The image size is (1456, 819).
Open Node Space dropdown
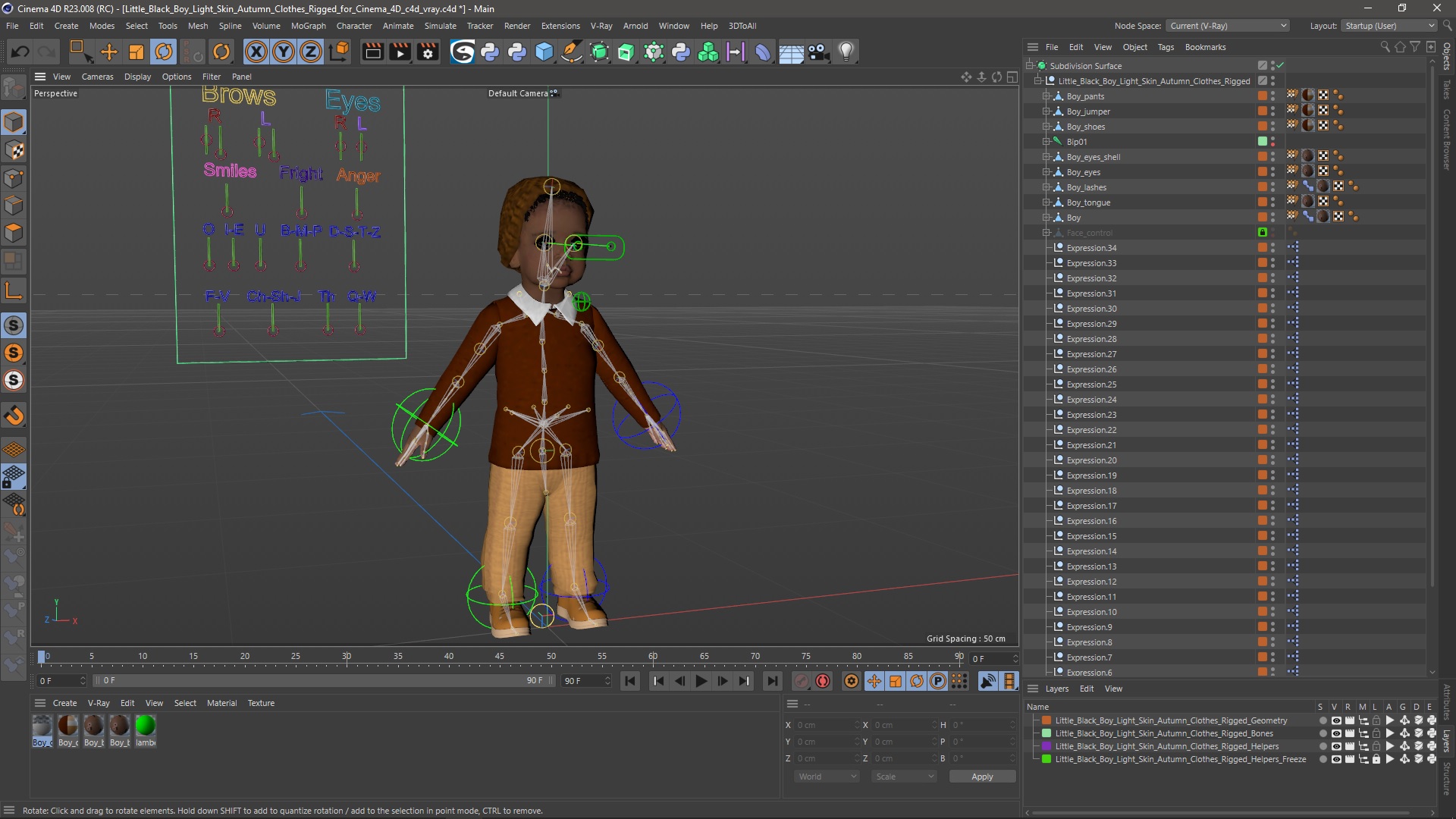click(1228, 26)
